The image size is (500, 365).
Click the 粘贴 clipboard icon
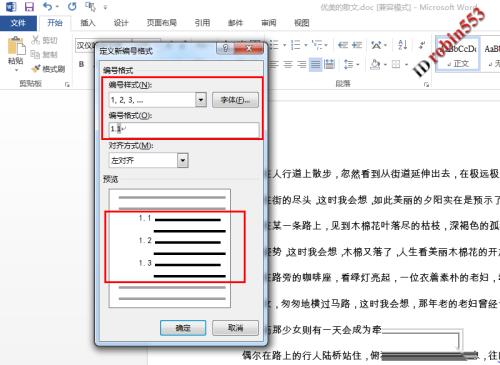click(16, 46)
